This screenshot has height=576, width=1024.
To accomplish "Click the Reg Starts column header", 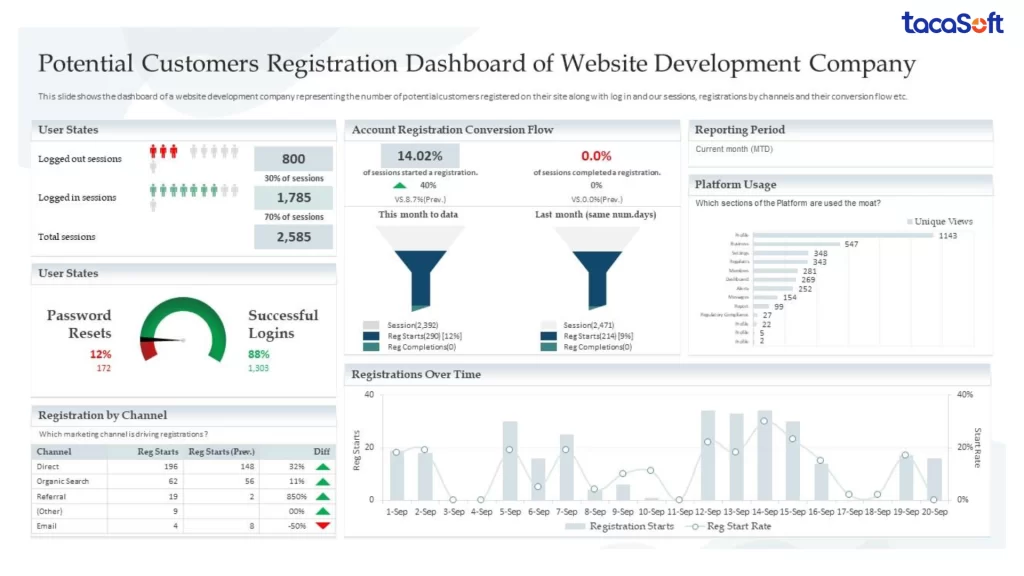I will pyautogui.click(x=157, y=452).
